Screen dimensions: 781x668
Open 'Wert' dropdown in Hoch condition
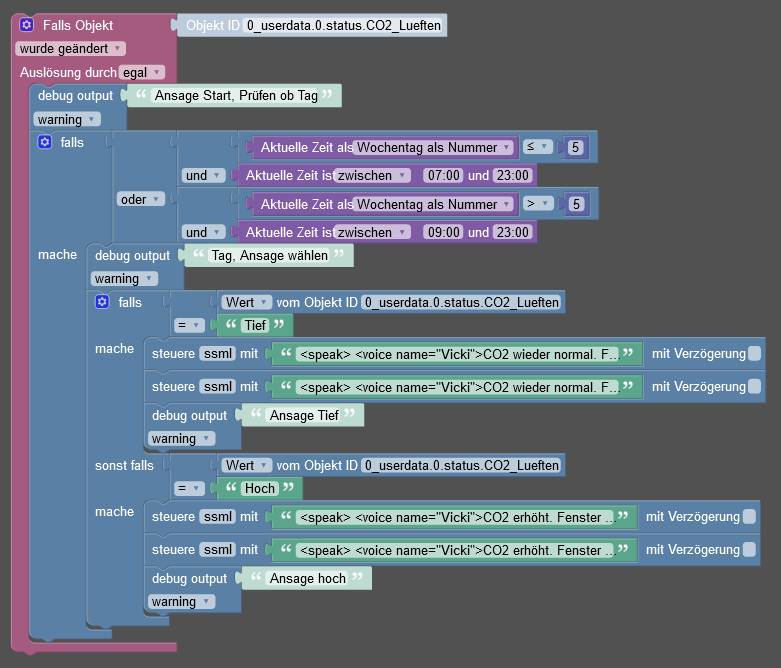tap(247, 465)
